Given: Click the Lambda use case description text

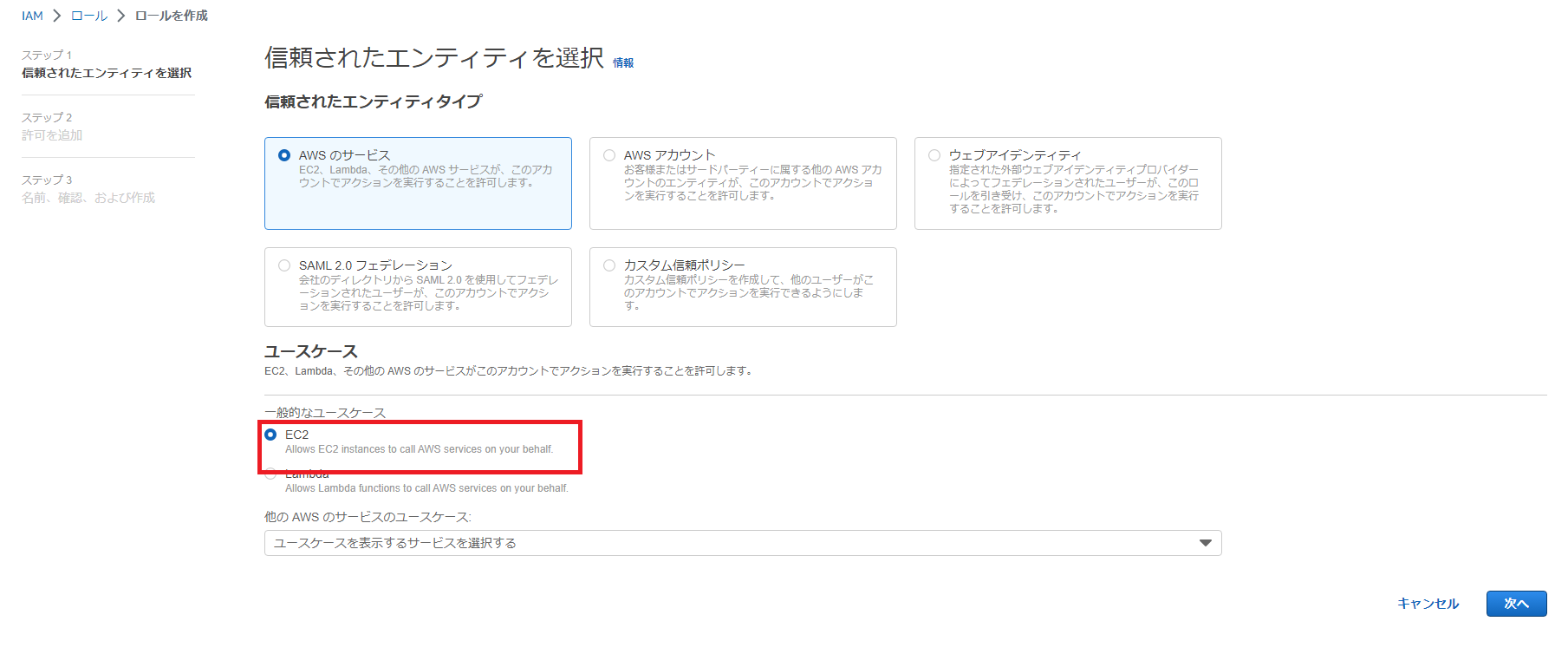Looking at the screenshot, I should click(x=426, y=488).
